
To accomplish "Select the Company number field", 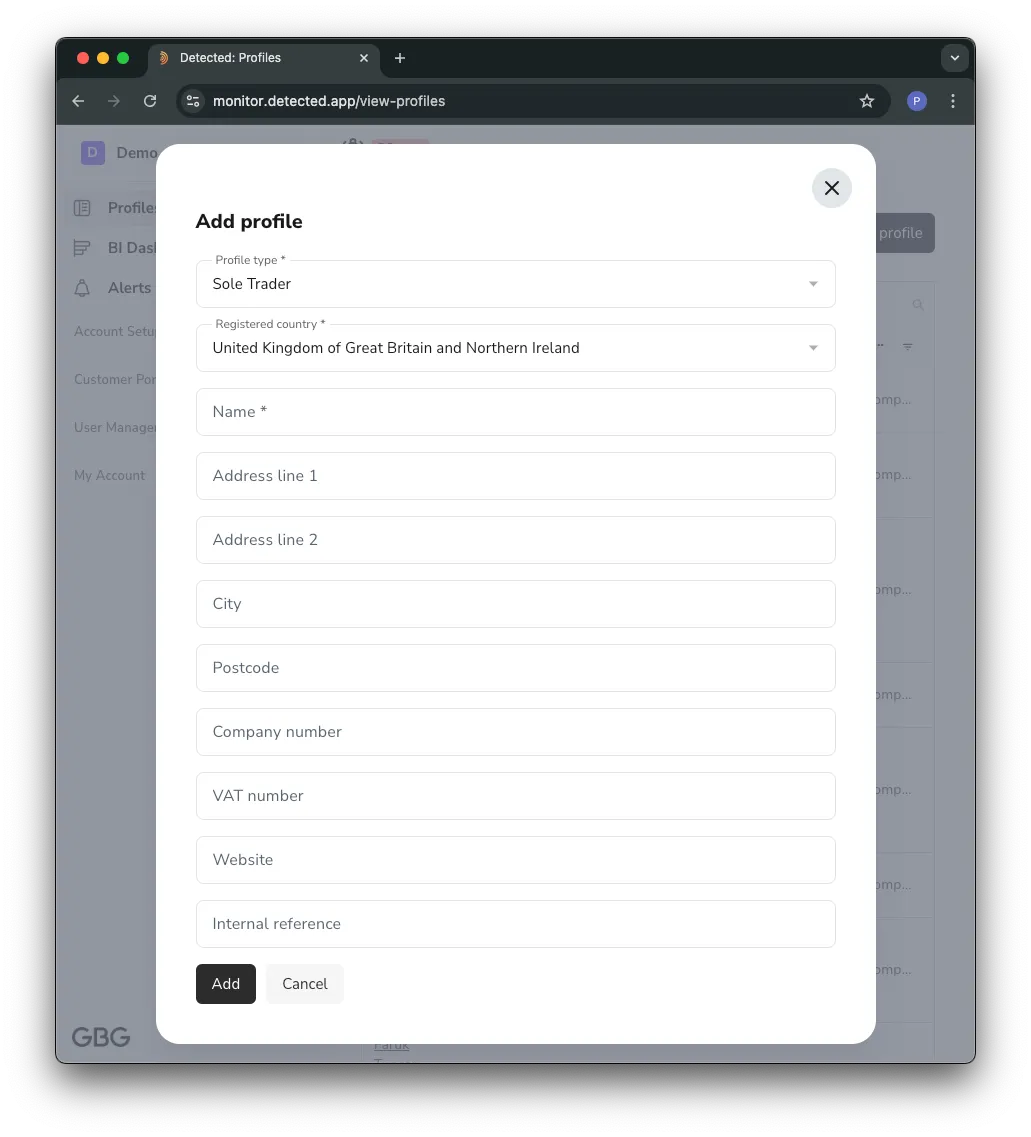I will pos(516,732).
